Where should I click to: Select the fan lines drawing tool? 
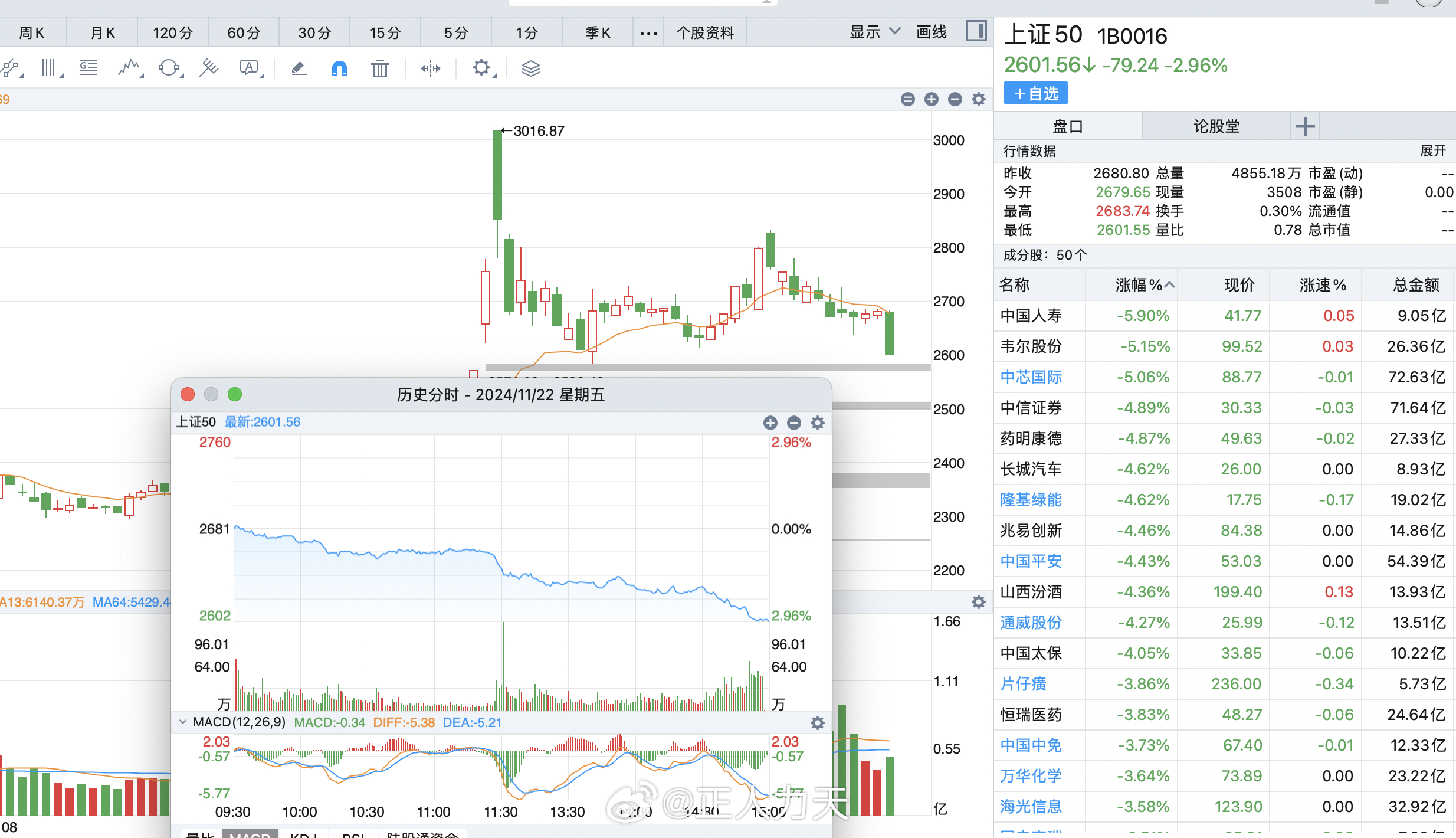pyautogui.click(x=208, y=68)
